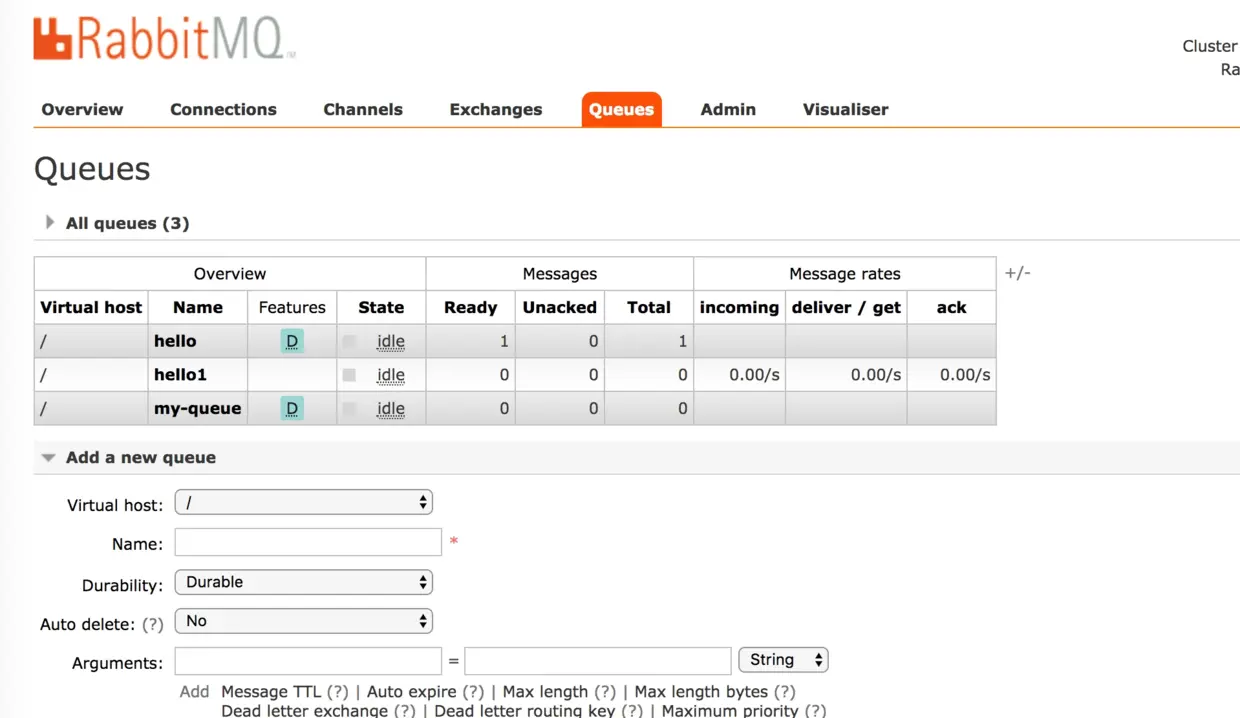
Task: Add Max length bytes argument
Action: [x=701, y=691]
